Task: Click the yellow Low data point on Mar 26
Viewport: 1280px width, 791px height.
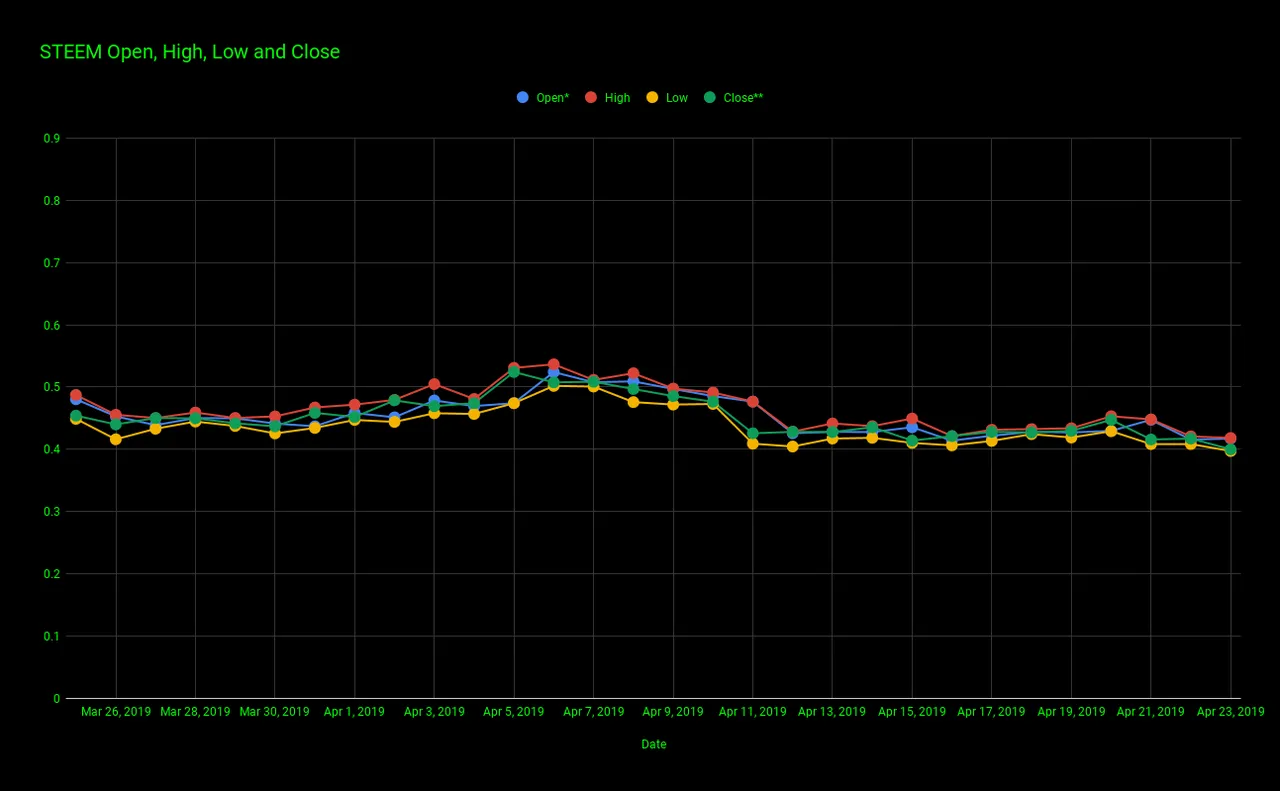Action: pyautogui.click(x=116, y=439)
